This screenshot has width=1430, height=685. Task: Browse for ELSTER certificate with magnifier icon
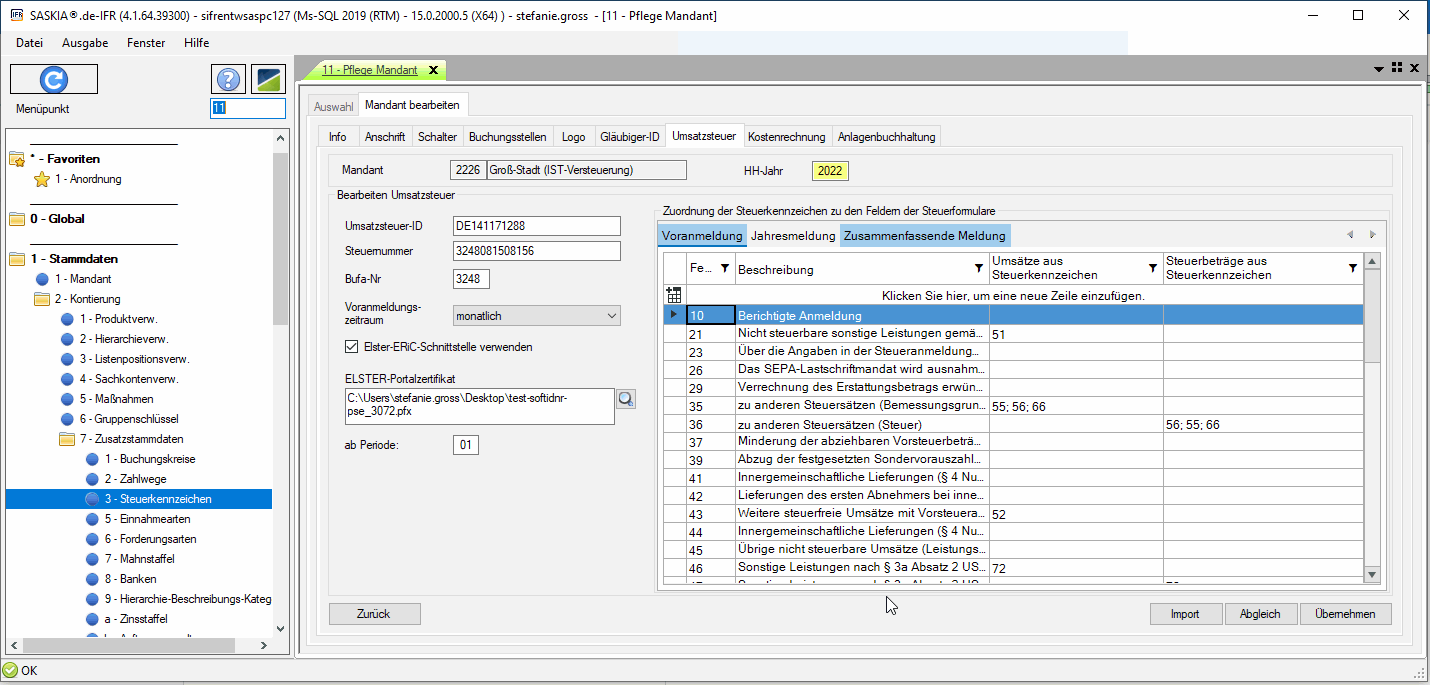pos(626,399)
